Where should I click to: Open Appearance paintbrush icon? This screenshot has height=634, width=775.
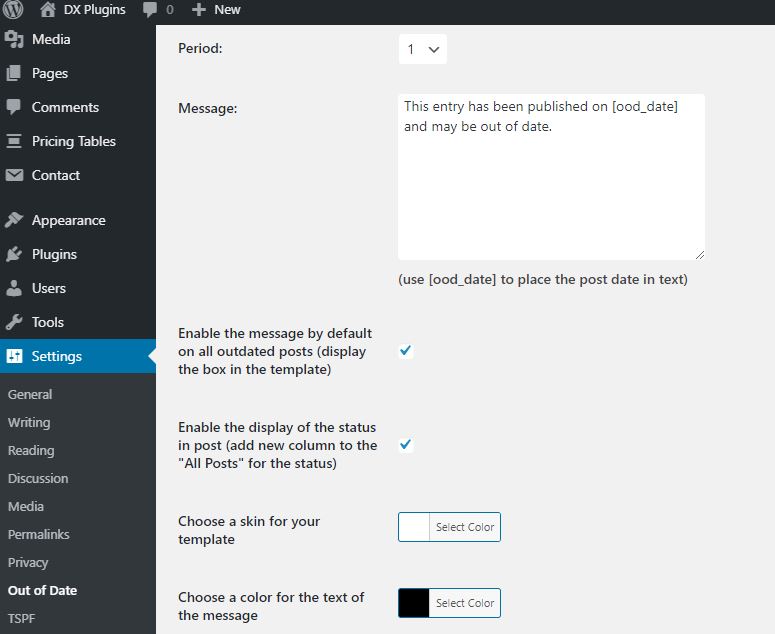pyautogui.click(x=14, y=220)
